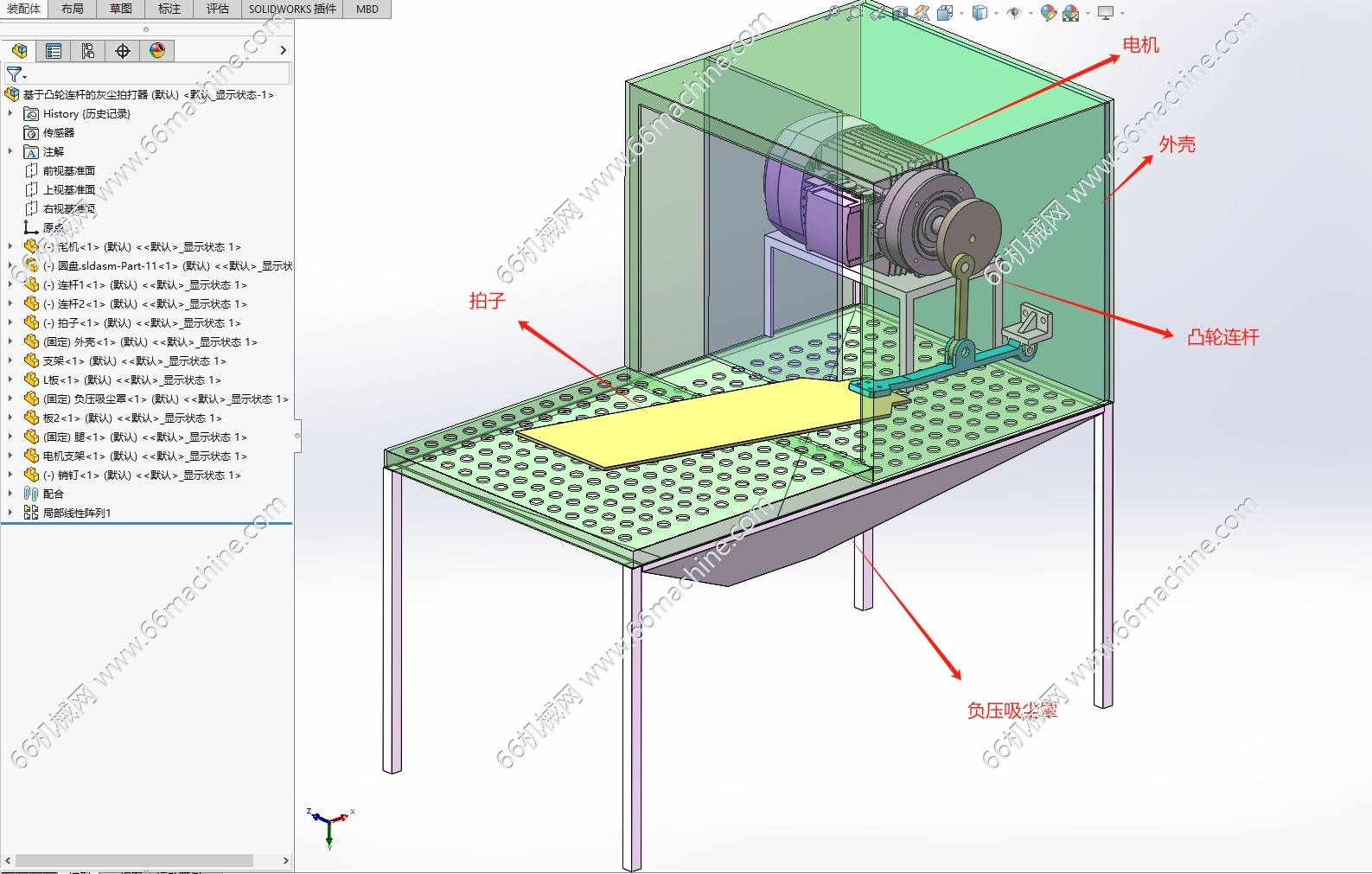The width and height of the screenshot is (1372, 874).
Task: Open the View Orientation dropdown arrow
Action: point(961,13)
